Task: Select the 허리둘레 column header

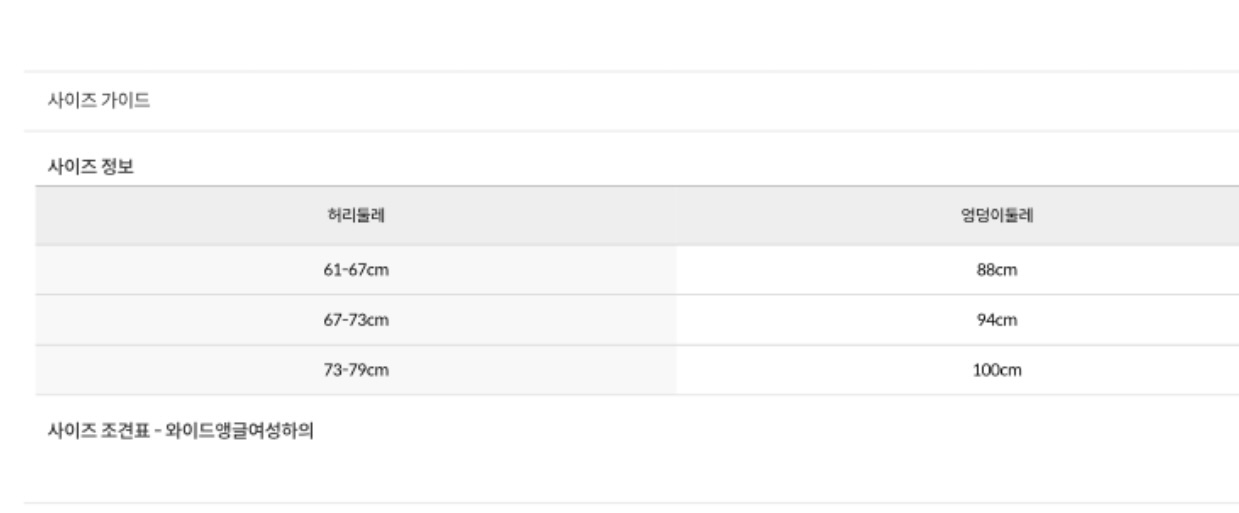Action: tap(356, 216)
